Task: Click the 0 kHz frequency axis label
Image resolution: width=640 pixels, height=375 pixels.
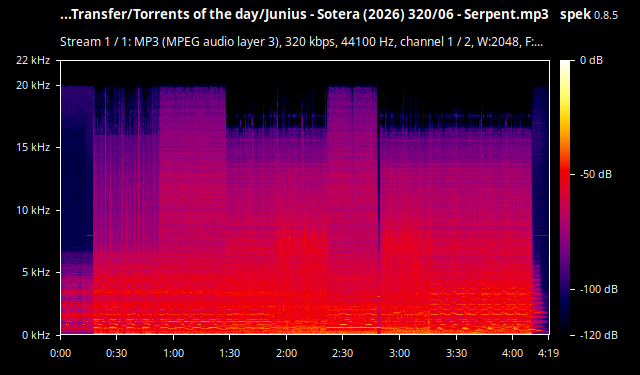Action: [36, 335]
